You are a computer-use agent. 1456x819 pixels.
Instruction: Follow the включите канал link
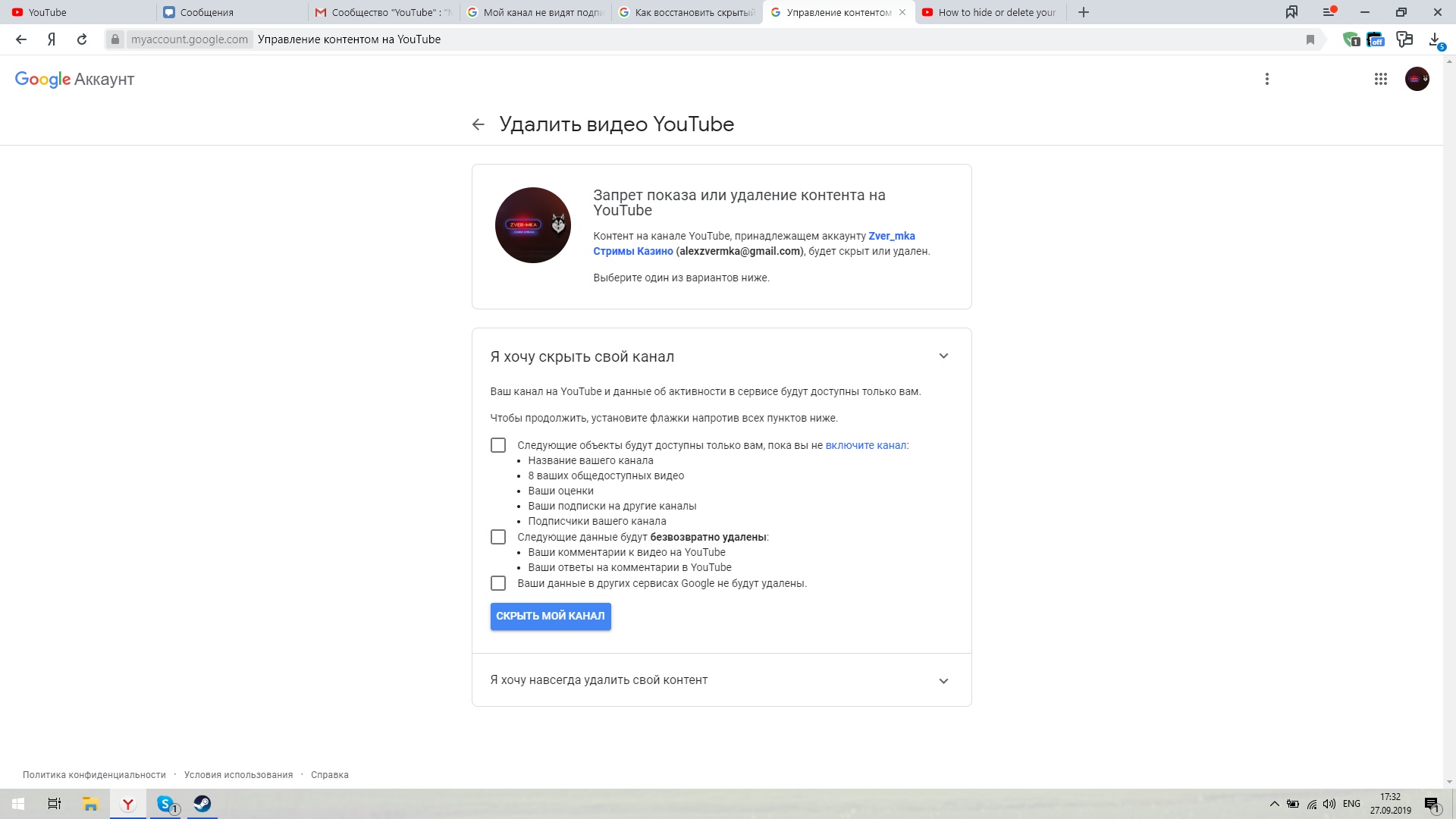tap(865, 445)
